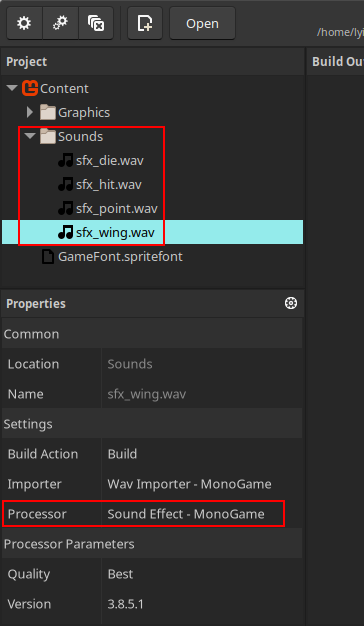
Task: Select the Sounds folder icon
Action: pyautogui.click(x=47, y=137)
